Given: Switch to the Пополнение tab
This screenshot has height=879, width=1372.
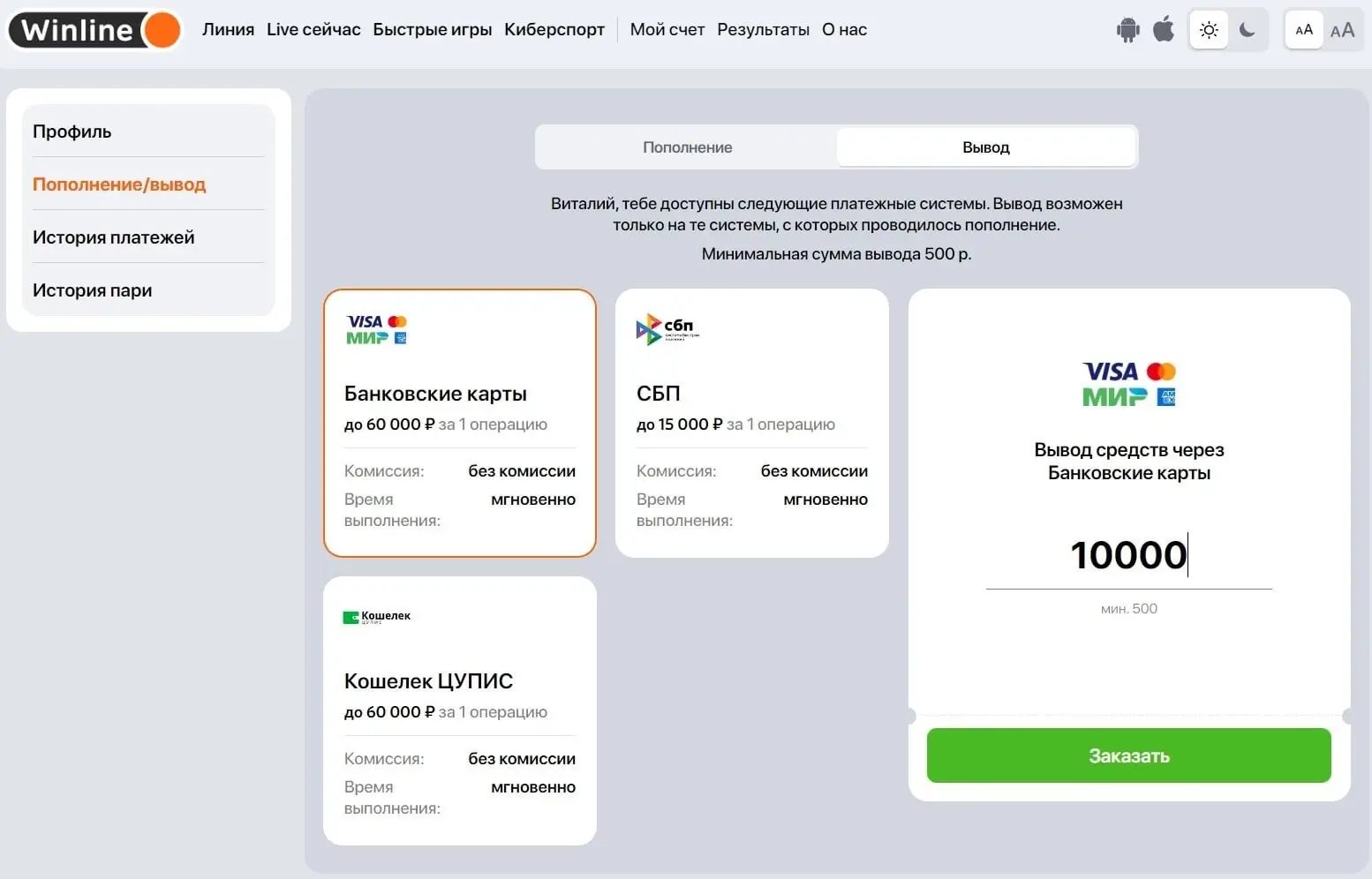Looking at the screenshot, I should coord(687,146).
